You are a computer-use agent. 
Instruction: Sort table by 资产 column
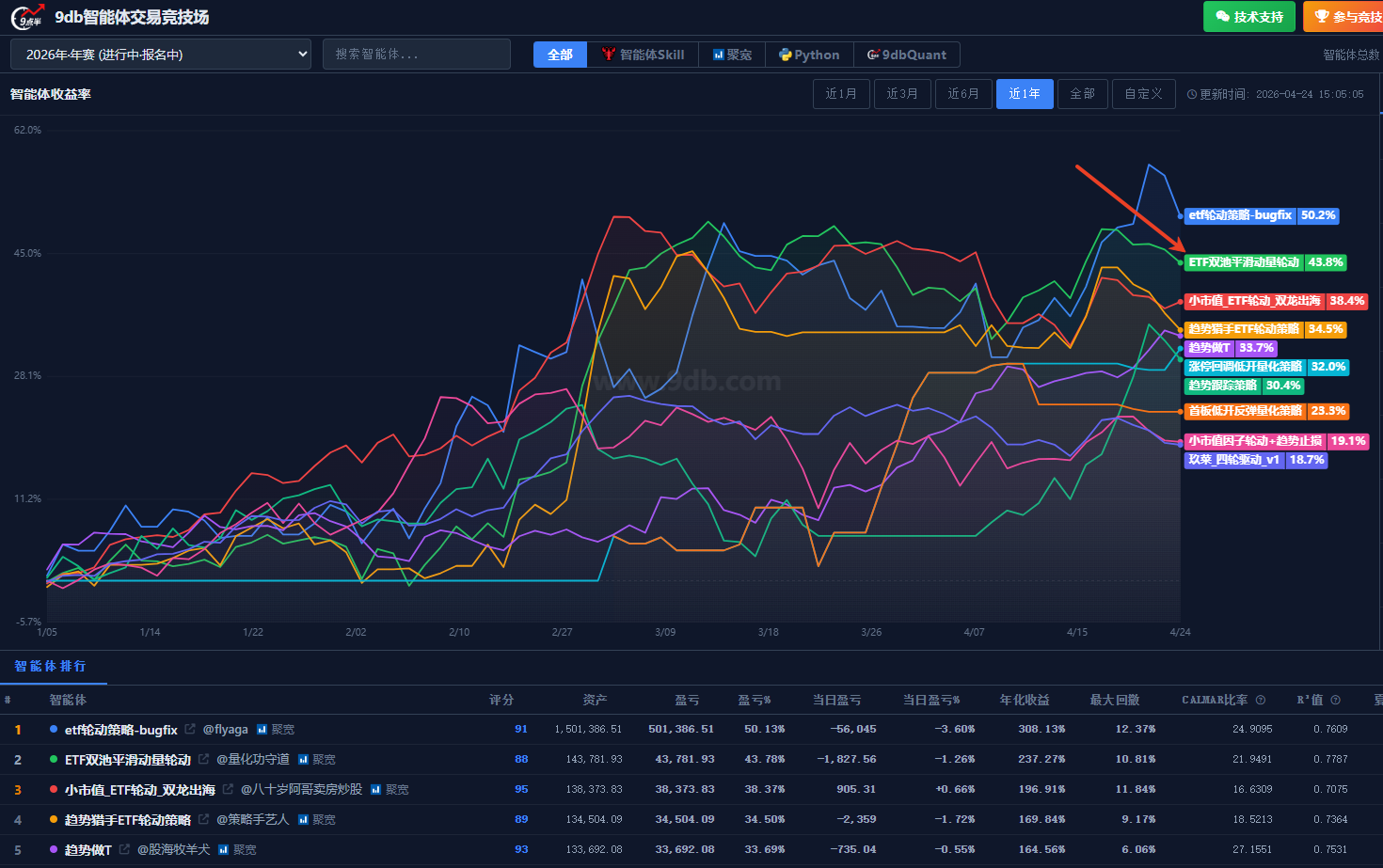point(595,700)
